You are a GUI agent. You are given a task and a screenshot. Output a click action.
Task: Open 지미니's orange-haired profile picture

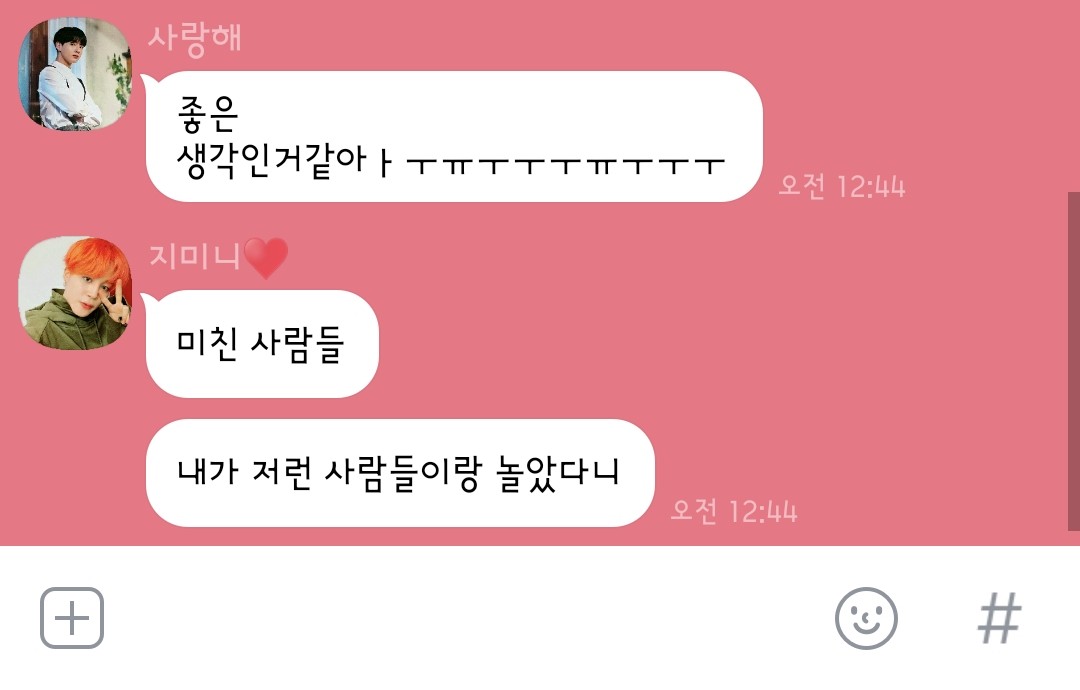click(74, 293)
